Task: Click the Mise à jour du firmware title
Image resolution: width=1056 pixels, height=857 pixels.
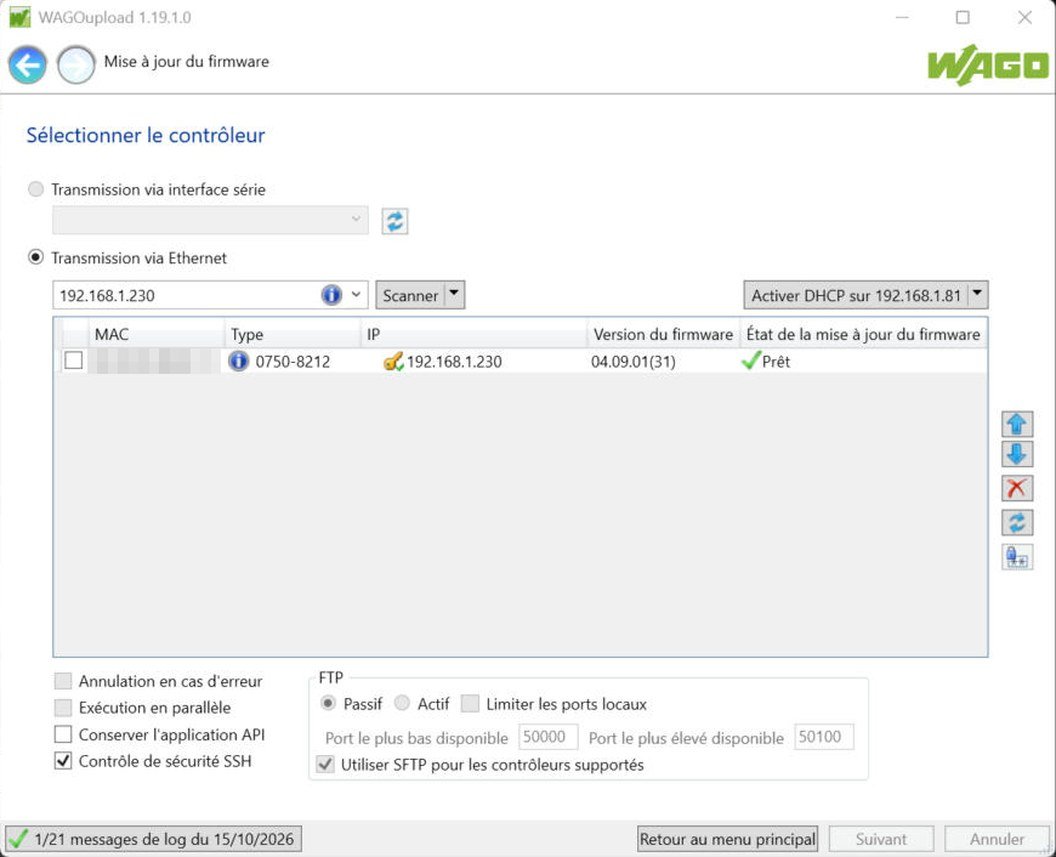Action: click(x=187, y=61)
